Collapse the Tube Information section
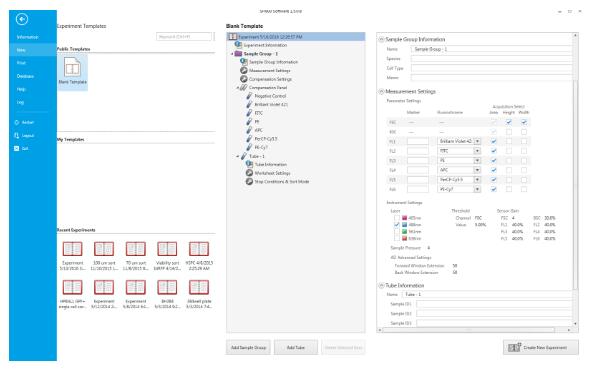This screenshot has height=371, width=601. click(381, 286)
